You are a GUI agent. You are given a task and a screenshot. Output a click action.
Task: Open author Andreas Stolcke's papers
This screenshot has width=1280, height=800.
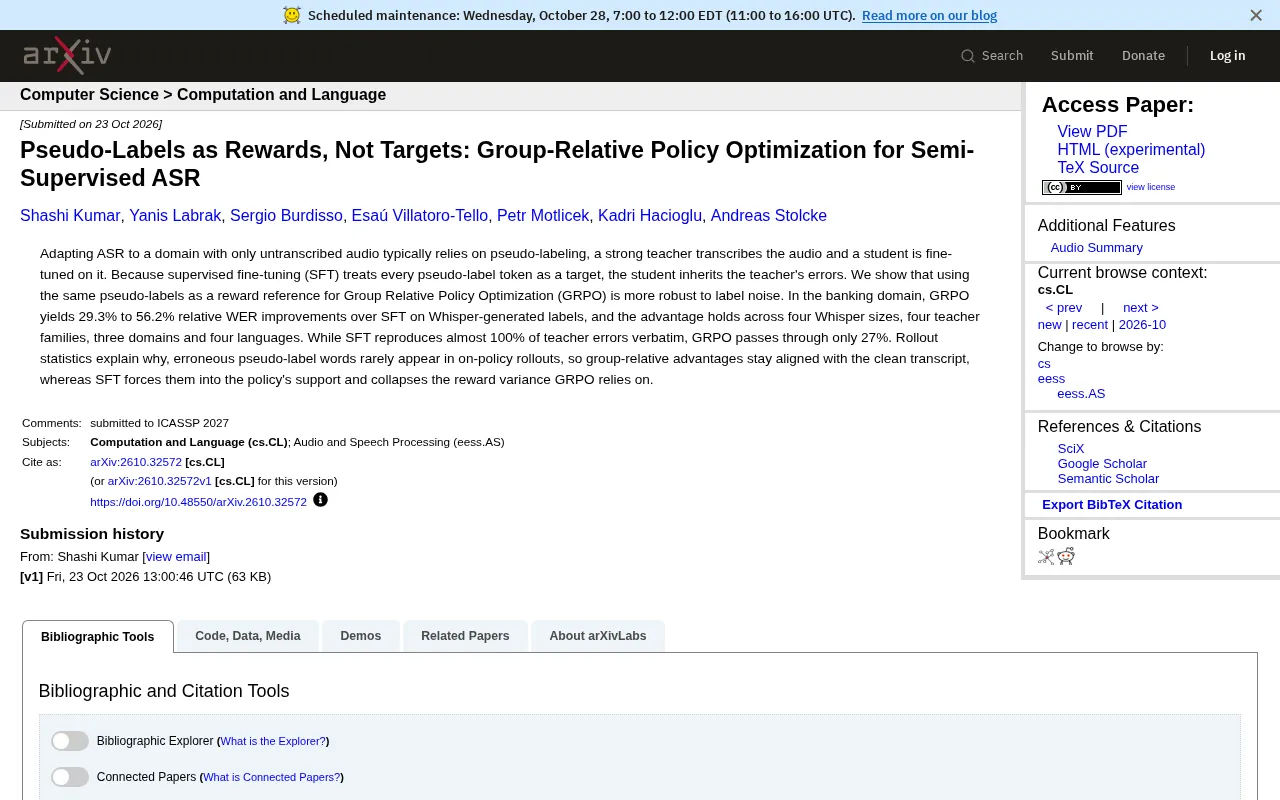coord(769,216)
